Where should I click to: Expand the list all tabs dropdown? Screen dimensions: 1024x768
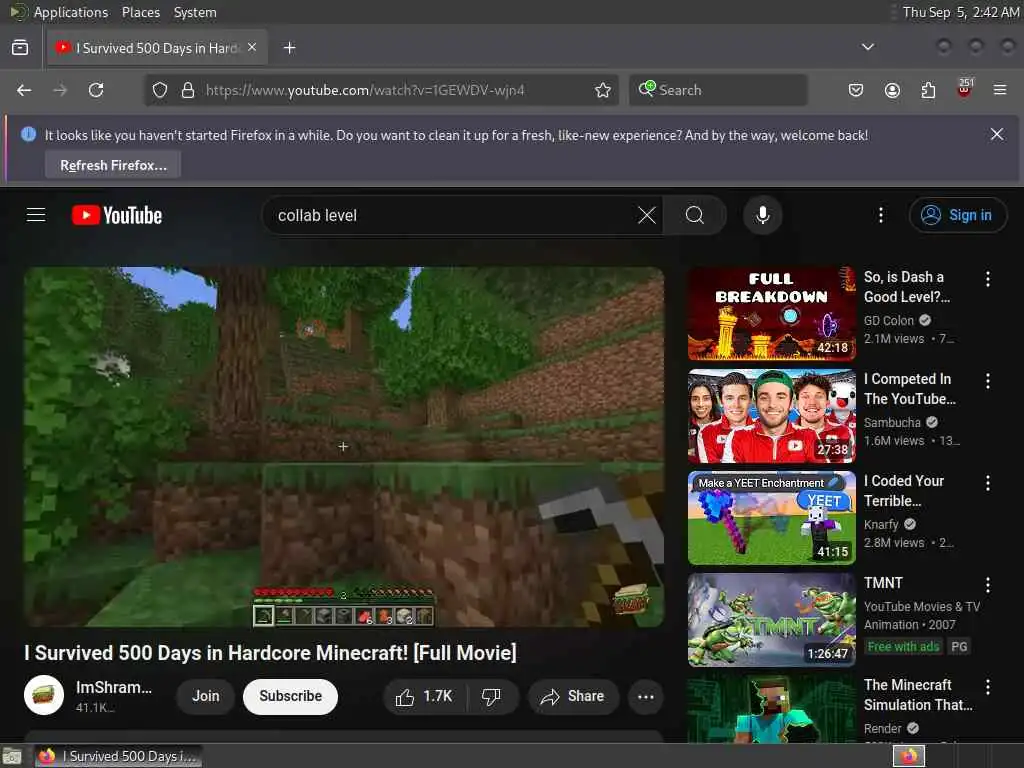[x=867, y=47]
